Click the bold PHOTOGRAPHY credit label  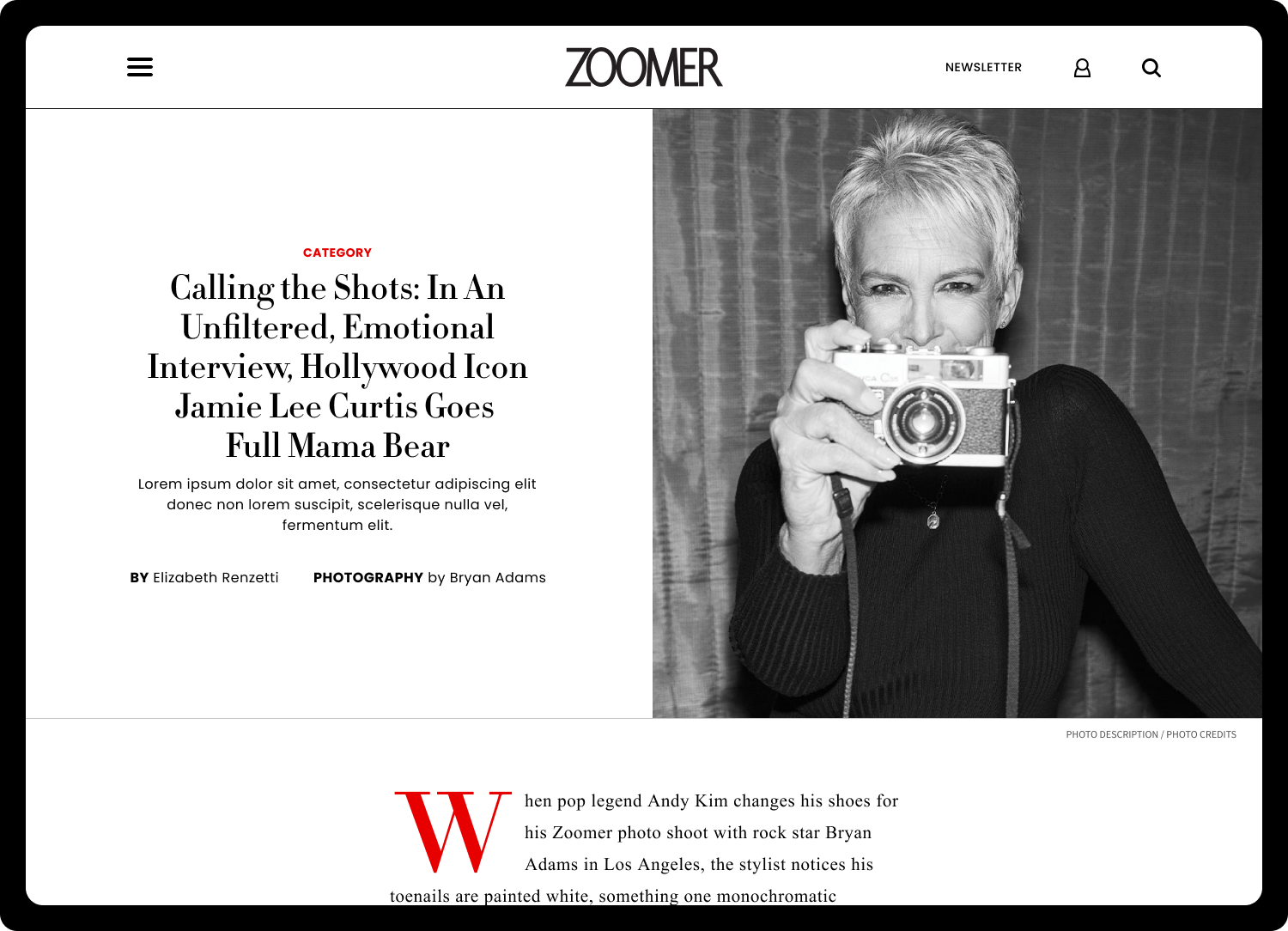pyautogui.click(x=368, y=577)
